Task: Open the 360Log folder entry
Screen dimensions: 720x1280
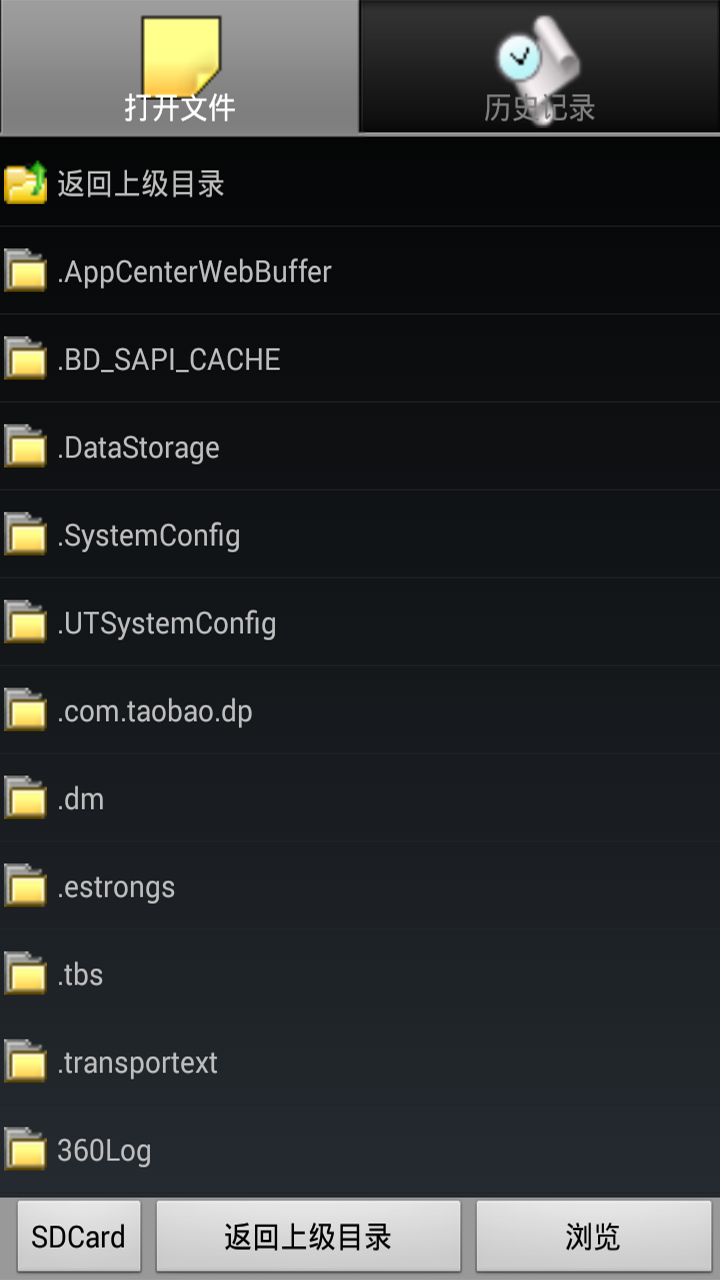Action: (x=360, y=1150)
